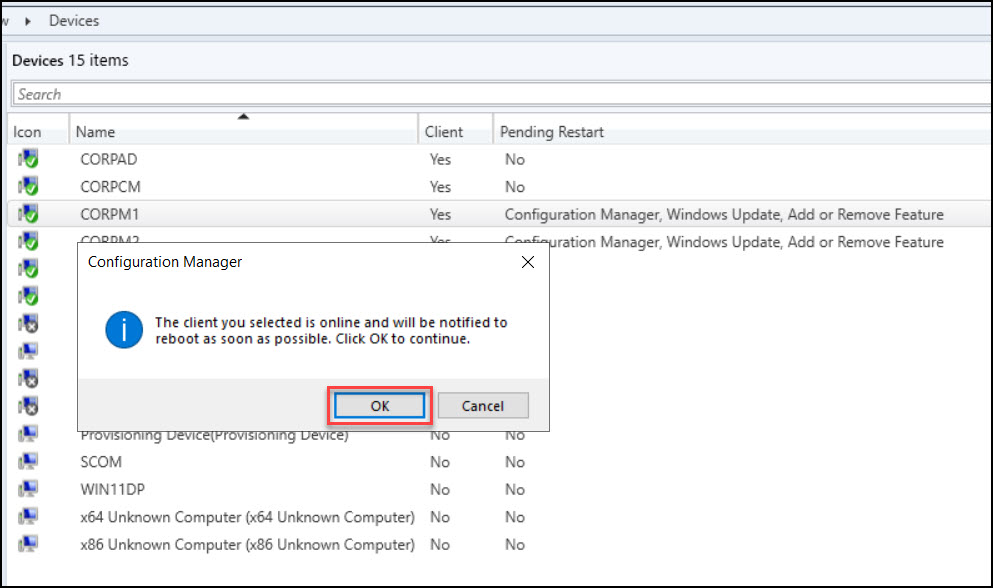
Task: Select the Devices breadcrumb item
Action: pyautogui.click(x=74, y=21)
